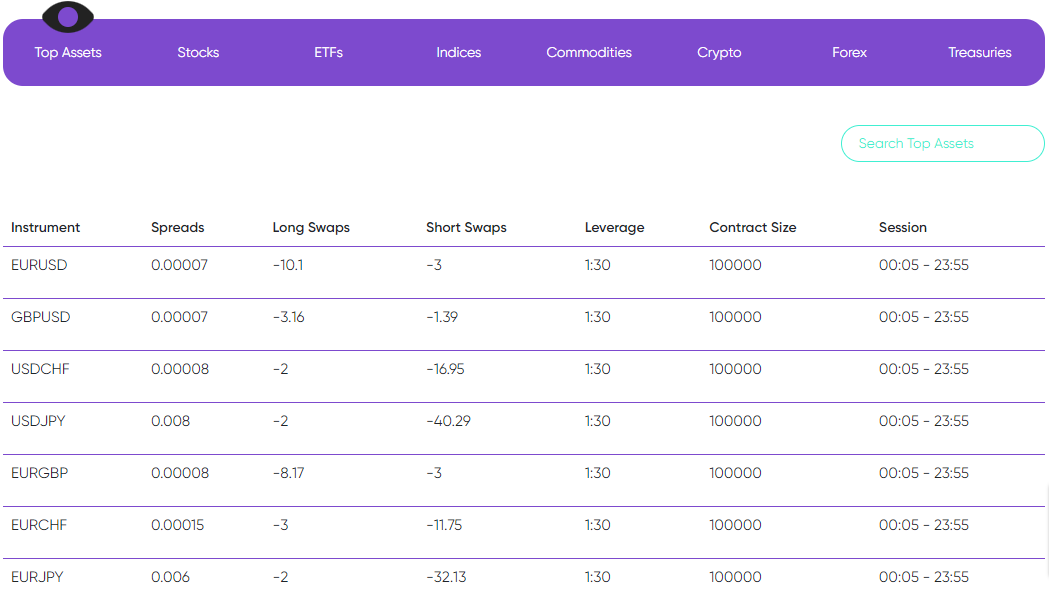This screenshot has width=1049, height=601.
Task: Click the Long Swaps column header
Action: [x=311, y=228]
